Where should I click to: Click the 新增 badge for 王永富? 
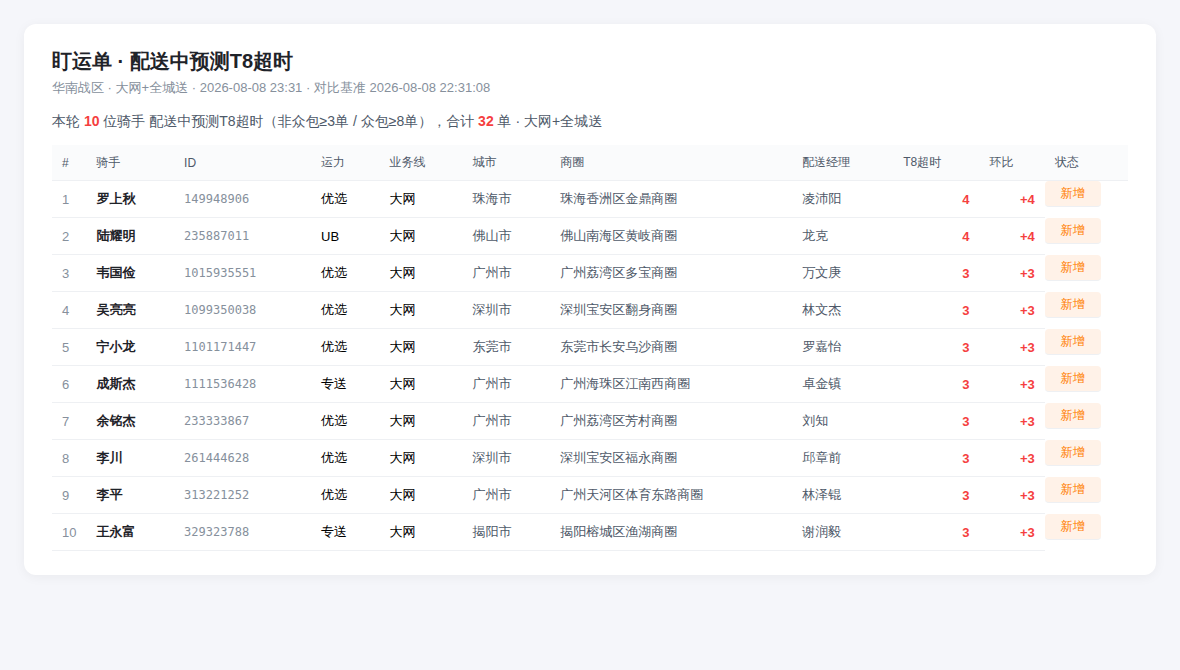coord(1072,525)
